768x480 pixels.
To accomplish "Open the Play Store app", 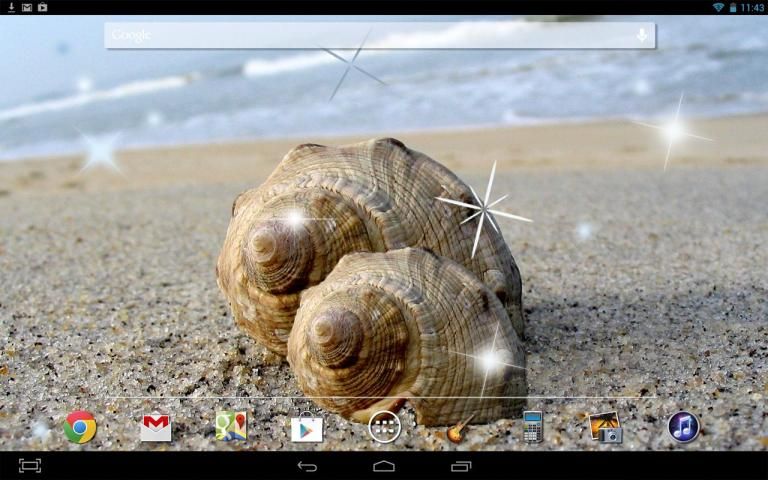I will click(x=307, y=428).
